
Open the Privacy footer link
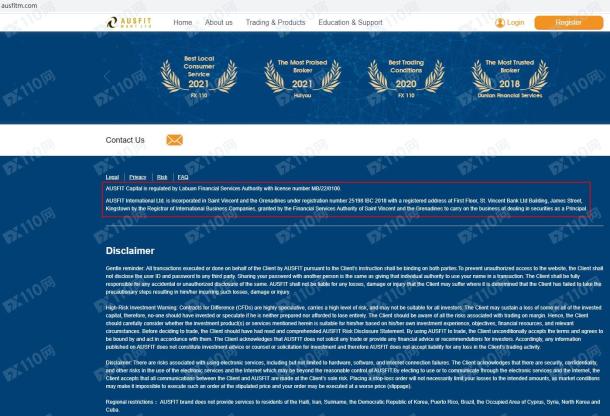[138, 177]
